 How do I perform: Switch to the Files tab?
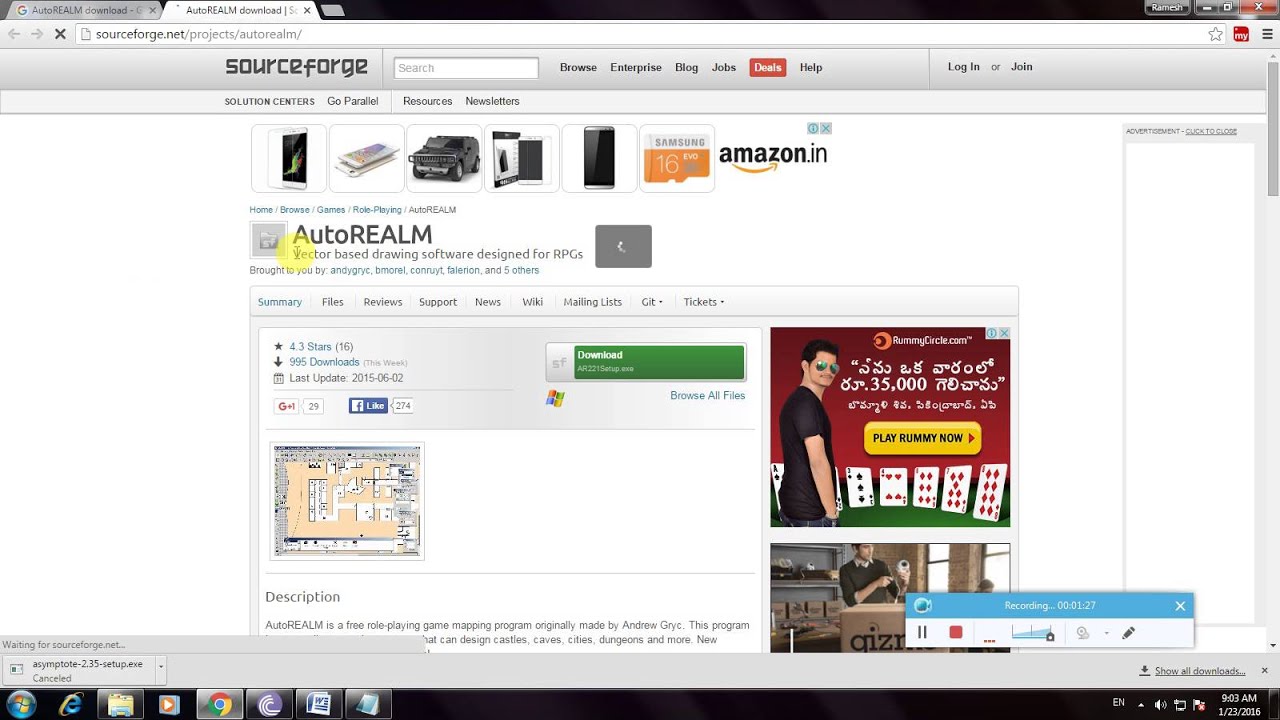[333, 302]
